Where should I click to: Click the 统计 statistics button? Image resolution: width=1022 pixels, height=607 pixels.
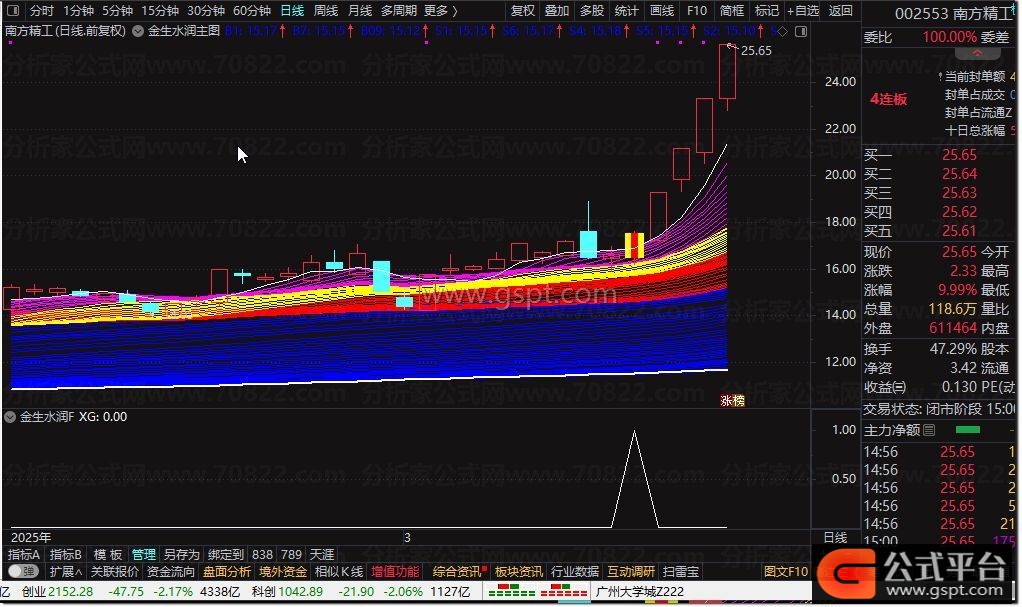click(x=626, y=10)
